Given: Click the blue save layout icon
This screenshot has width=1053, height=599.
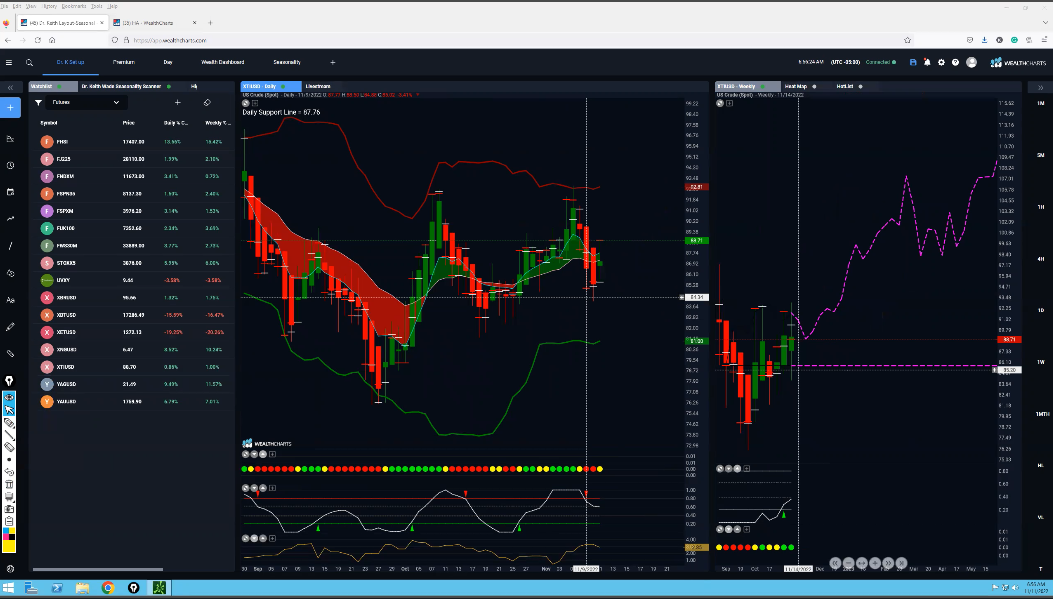Looking at the screenshot, I should [913, 62].
